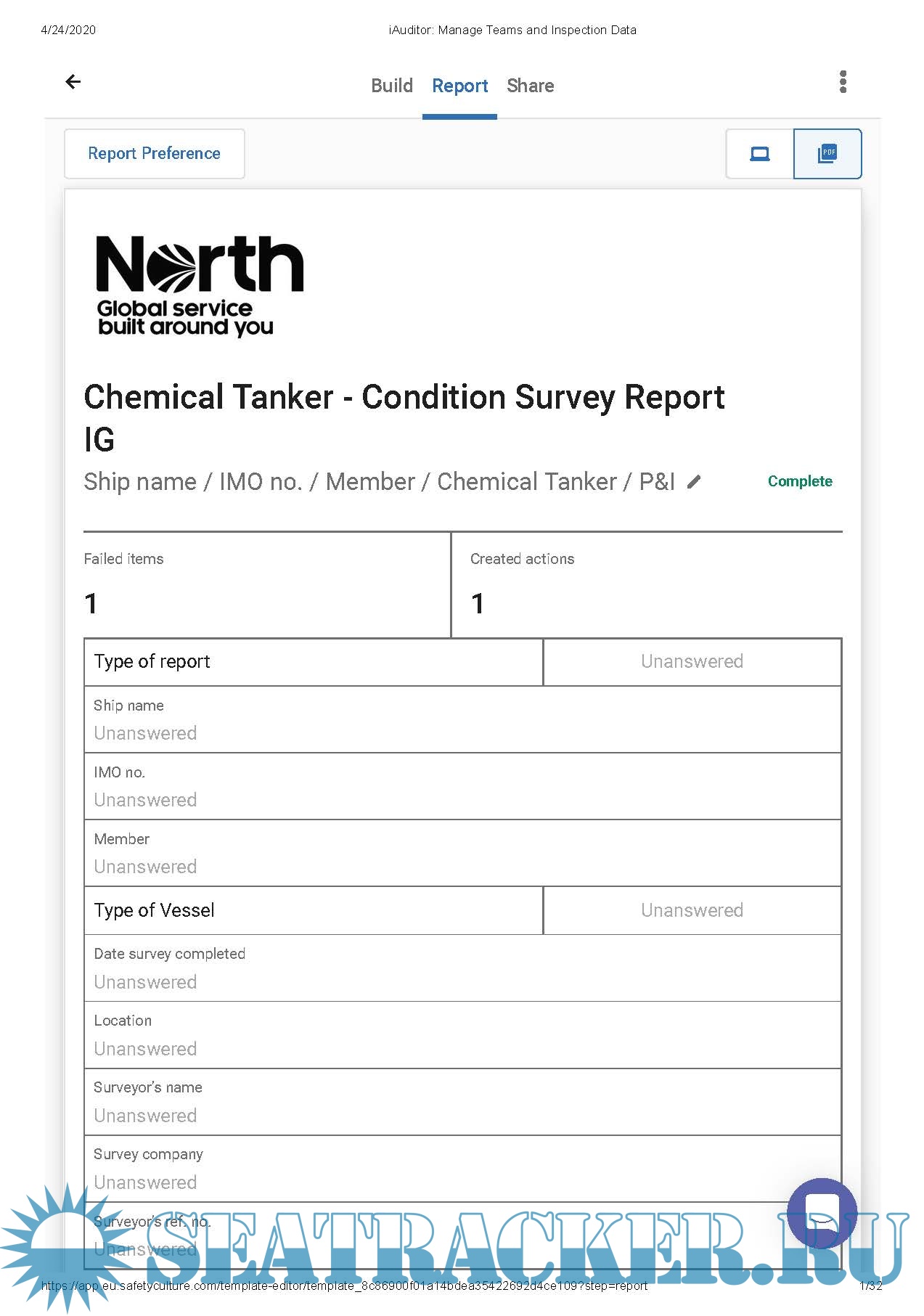
Task: Switch to web preview laptop icon
Action: 760,154
